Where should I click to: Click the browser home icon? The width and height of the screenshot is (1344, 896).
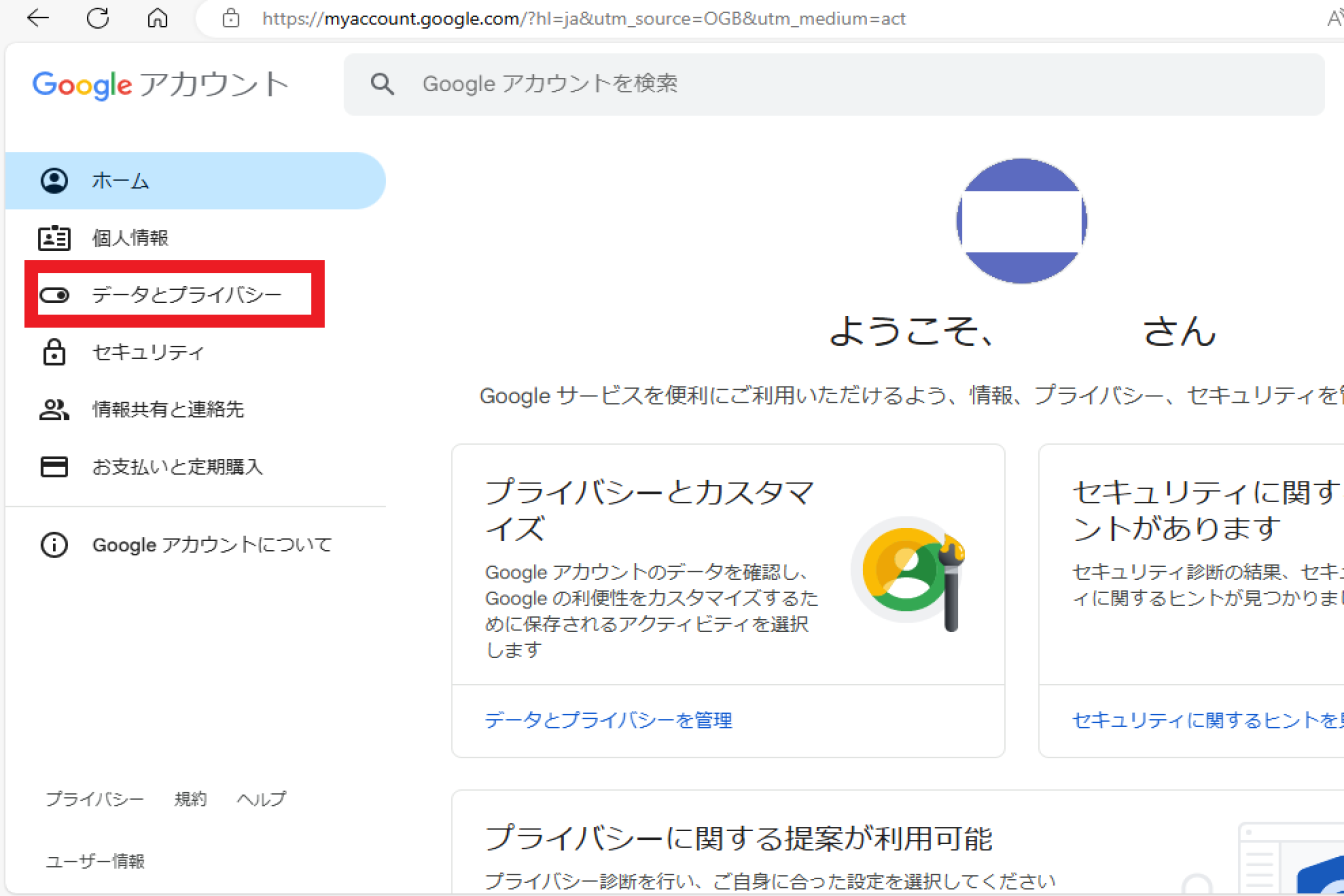(157, 18)
